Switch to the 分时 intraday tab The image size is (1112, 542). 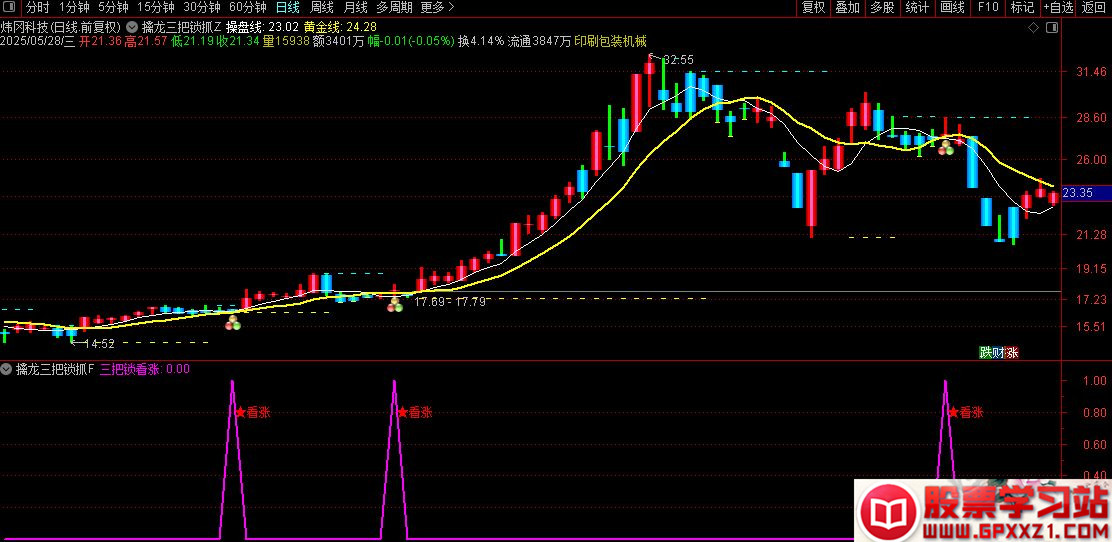(x=37, y=8)
